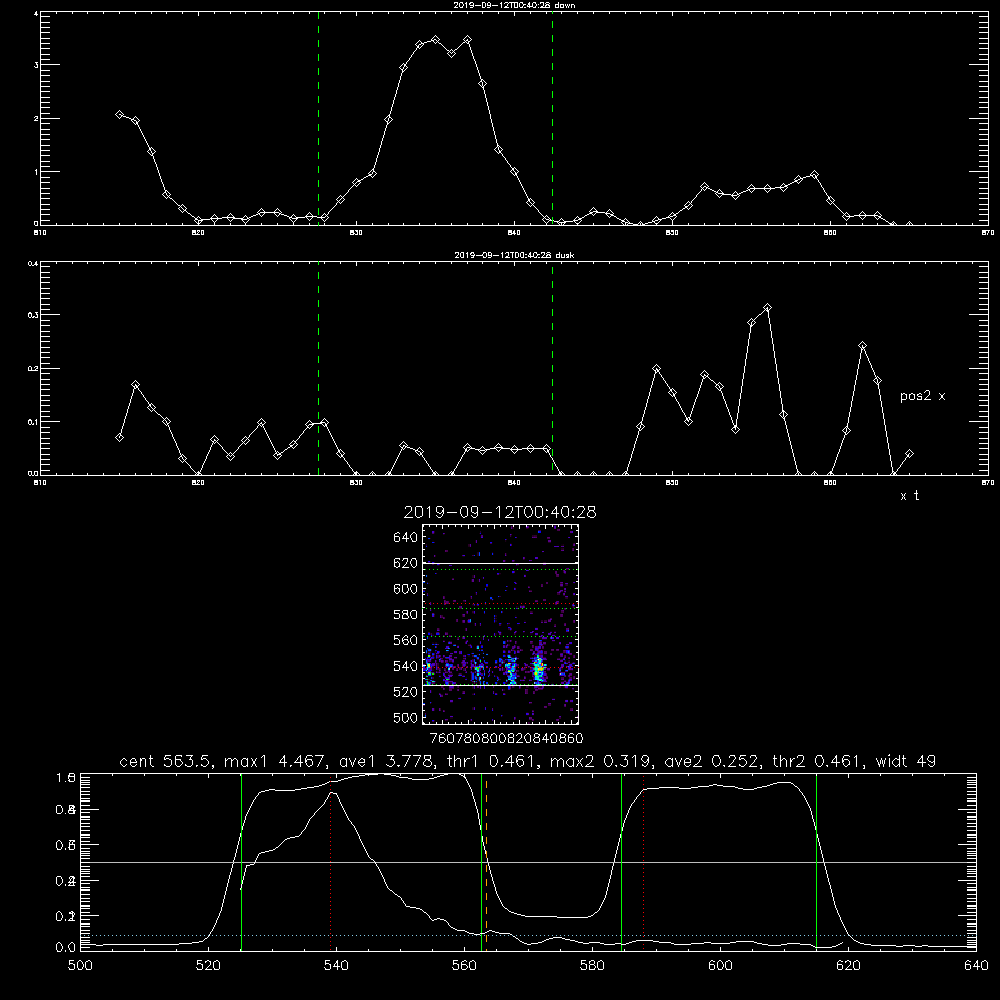Click the first solid green vertical line near 525
This screenshot has height=1000, width=1000.
(241, 862)
